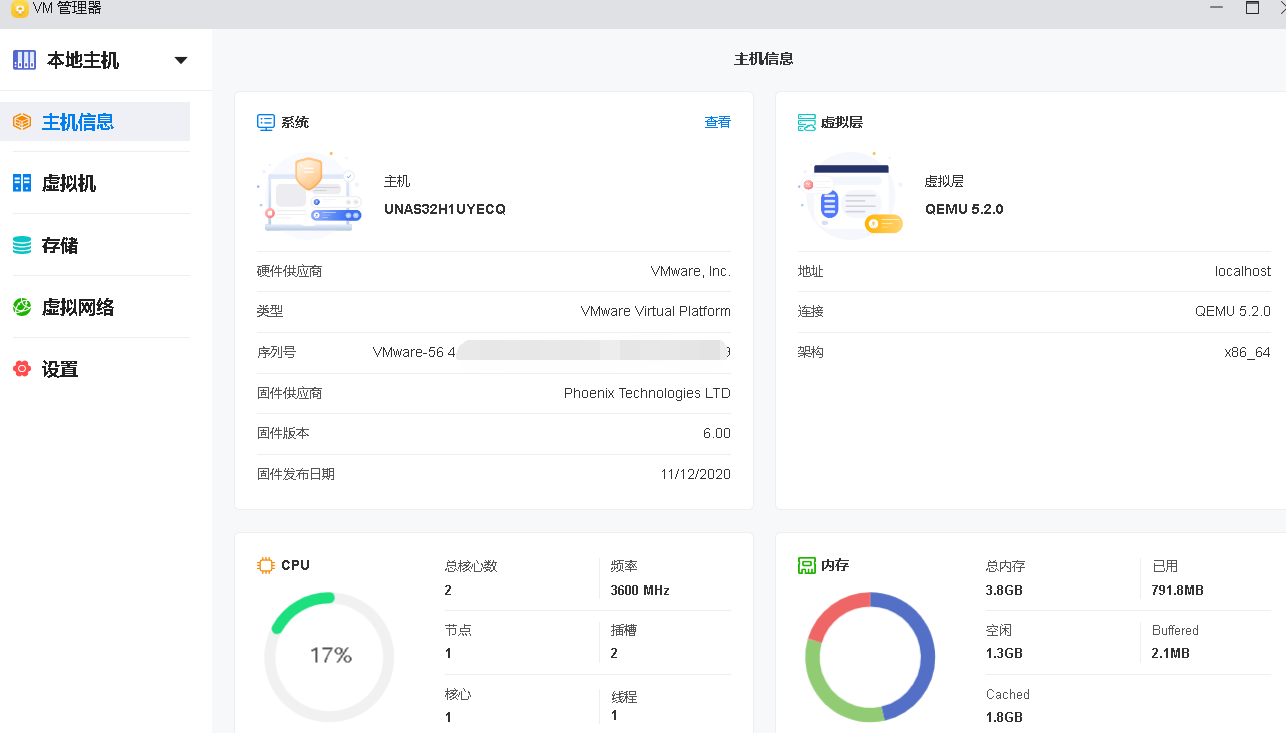The width and height of the screenshot is (1286, 733).
Task: Click the green 虚拟网络 globe icon
Action: coord(22,307)
